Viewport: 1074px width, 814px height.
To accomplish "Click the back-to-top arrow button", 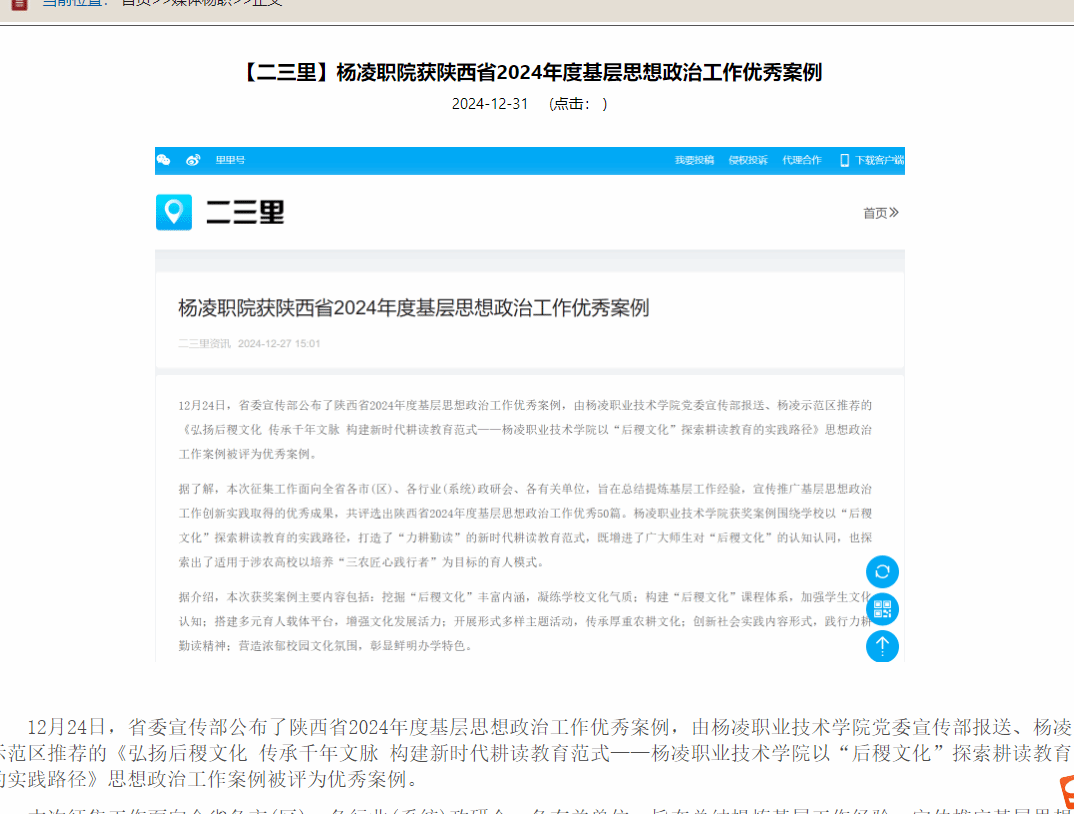I will click(882, 645).
